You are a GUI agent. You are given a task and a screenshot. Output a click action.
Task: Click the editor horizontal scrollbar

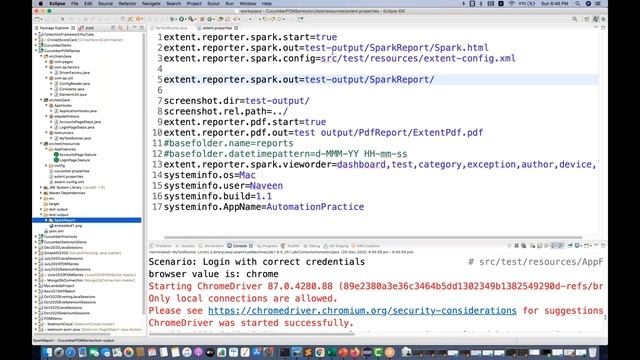373,237
